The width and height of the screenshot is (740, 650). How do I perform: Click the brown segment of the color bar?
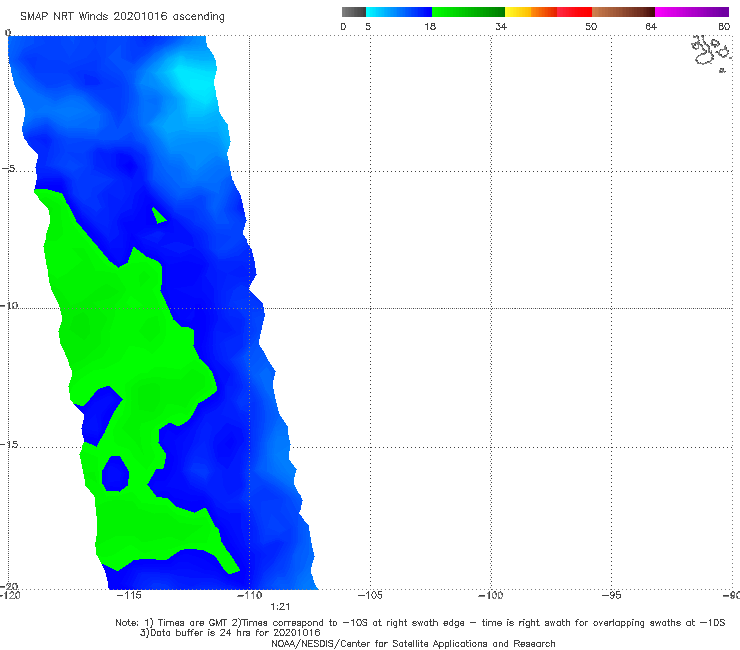coord(623,12)
